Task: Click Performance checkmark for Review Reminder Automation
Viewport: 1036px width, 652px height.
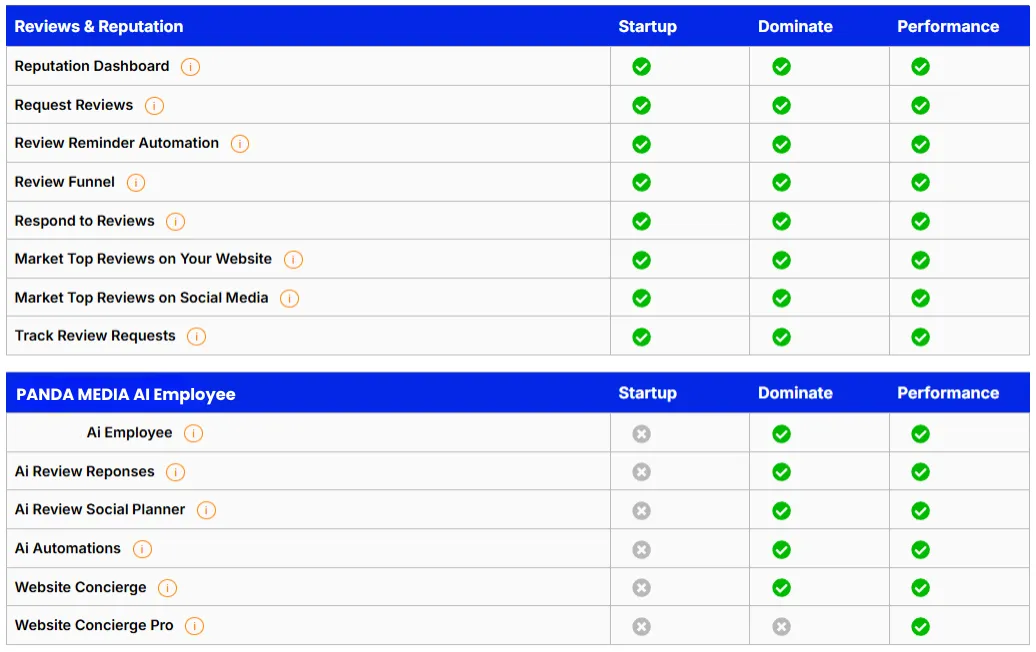Action: click(920, 145)
